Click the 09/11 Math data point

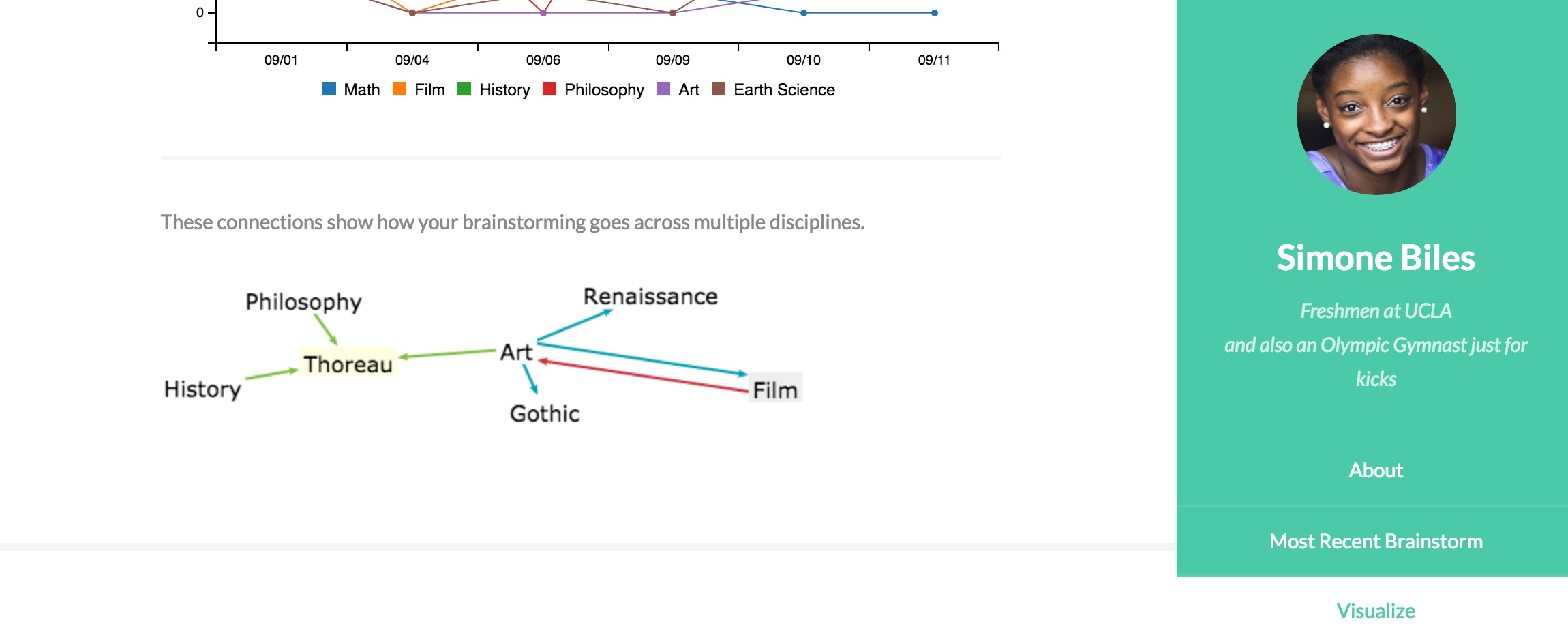pyautogui.click(x=934, y=13)
